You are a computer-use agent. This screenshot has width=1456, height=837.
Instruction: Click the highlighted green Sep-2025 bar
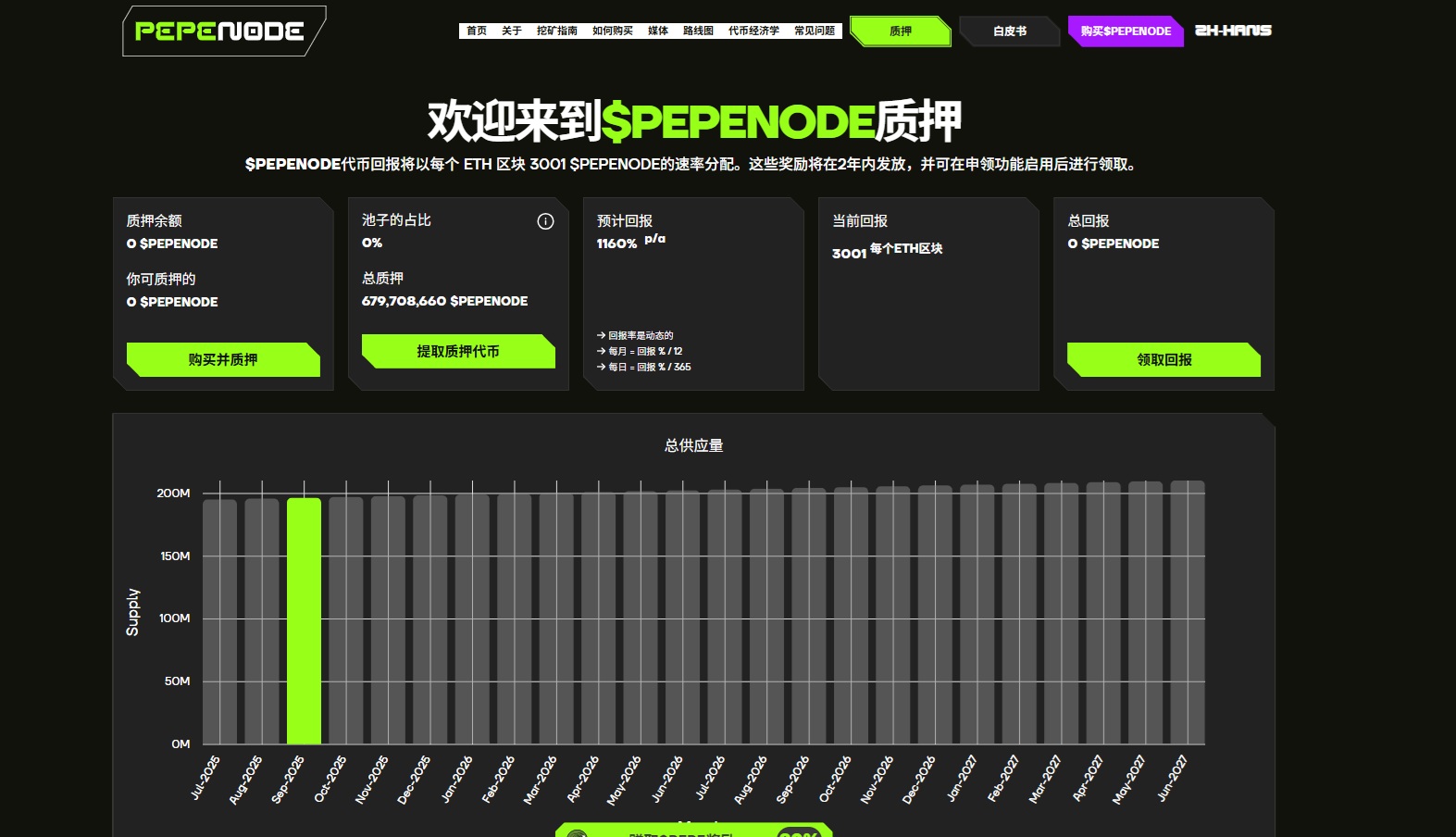click(x=304, y=620)
